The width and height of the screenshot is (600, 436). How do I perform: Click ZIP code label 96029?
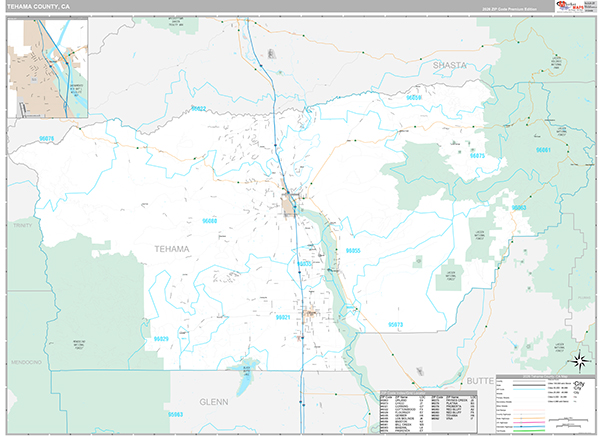[161, 339]
